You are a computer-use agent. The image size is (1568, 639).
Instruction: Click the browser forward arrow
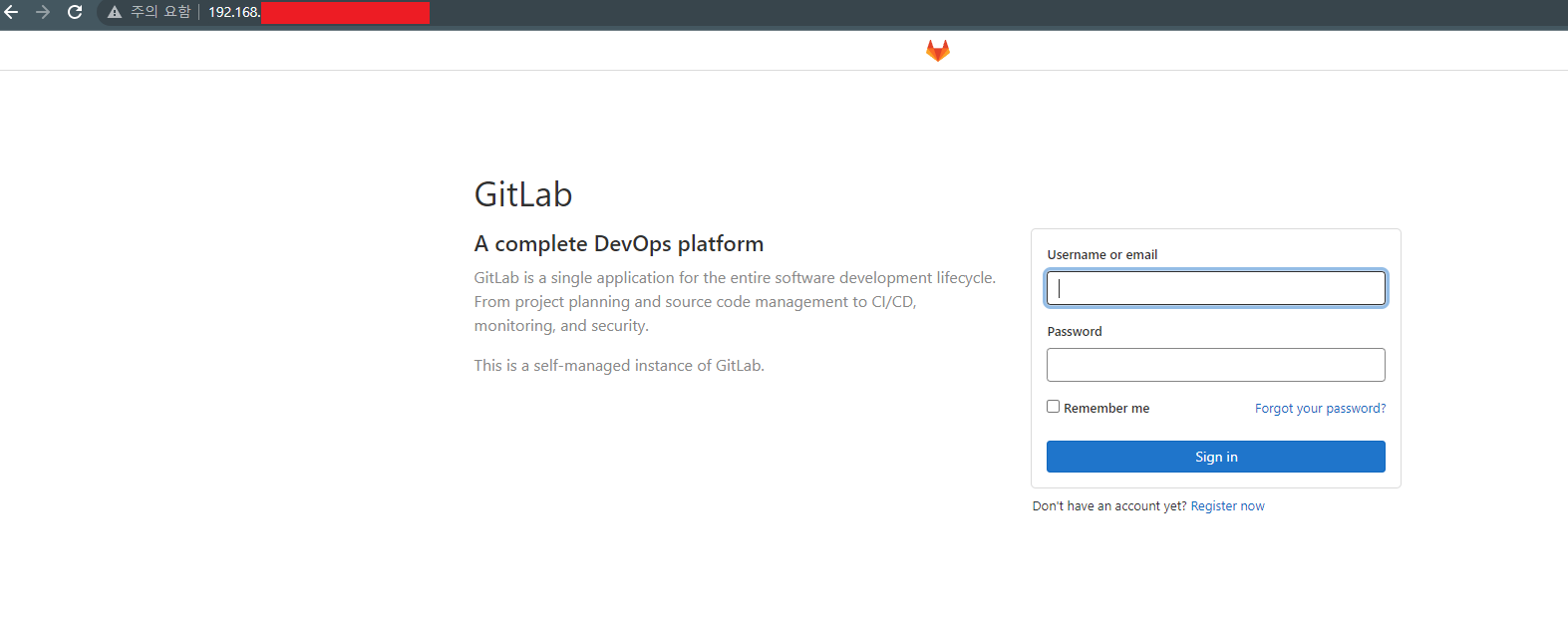pyautogui.click(x=43, y=12)
